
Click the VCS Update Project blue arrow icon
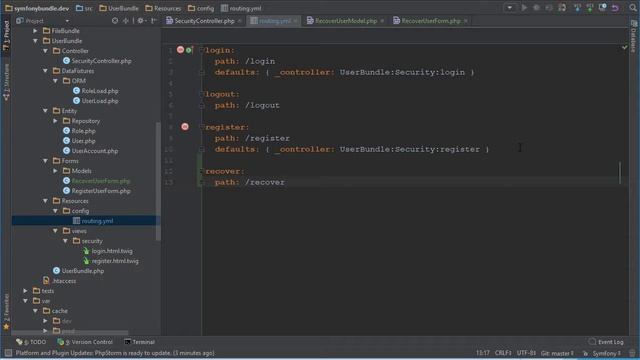pos(577,7)
